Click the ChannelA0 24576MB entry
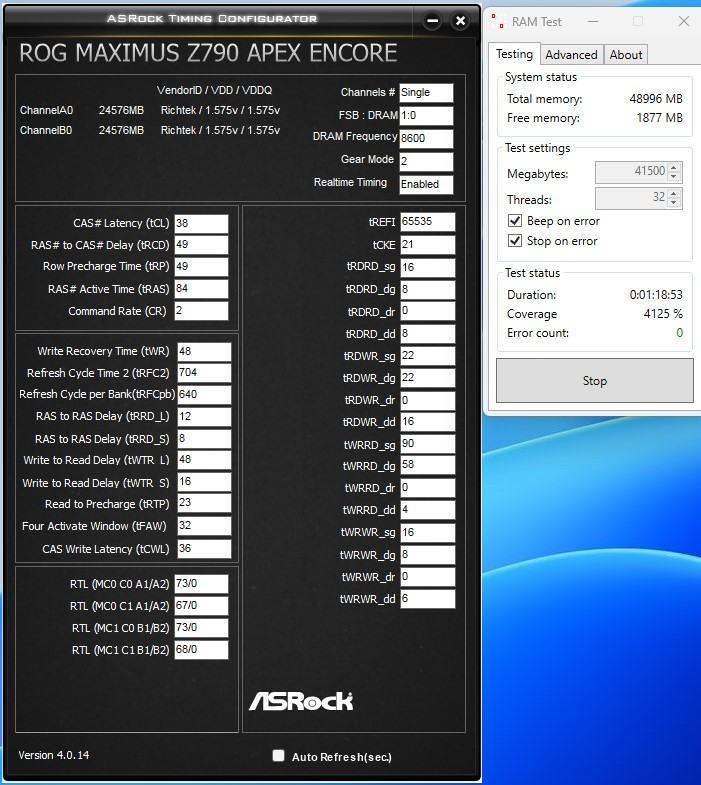This screenshot has height=785, width=701. [x=82, y=110]
